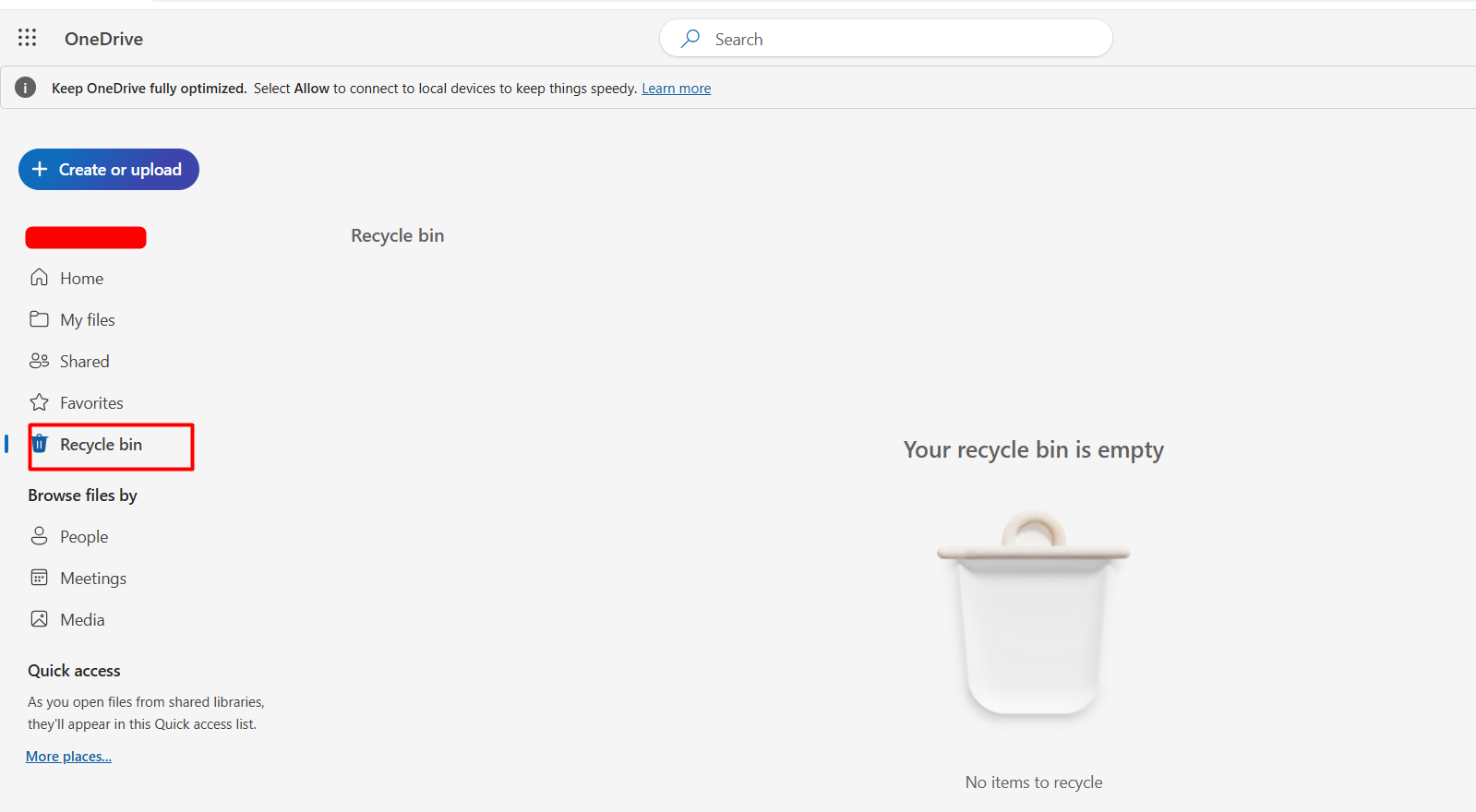The height and width of the screenshot is (812, 1476).
Task: Click the 'Your recycle bin is empty' text
Action: pos(1034,449)
